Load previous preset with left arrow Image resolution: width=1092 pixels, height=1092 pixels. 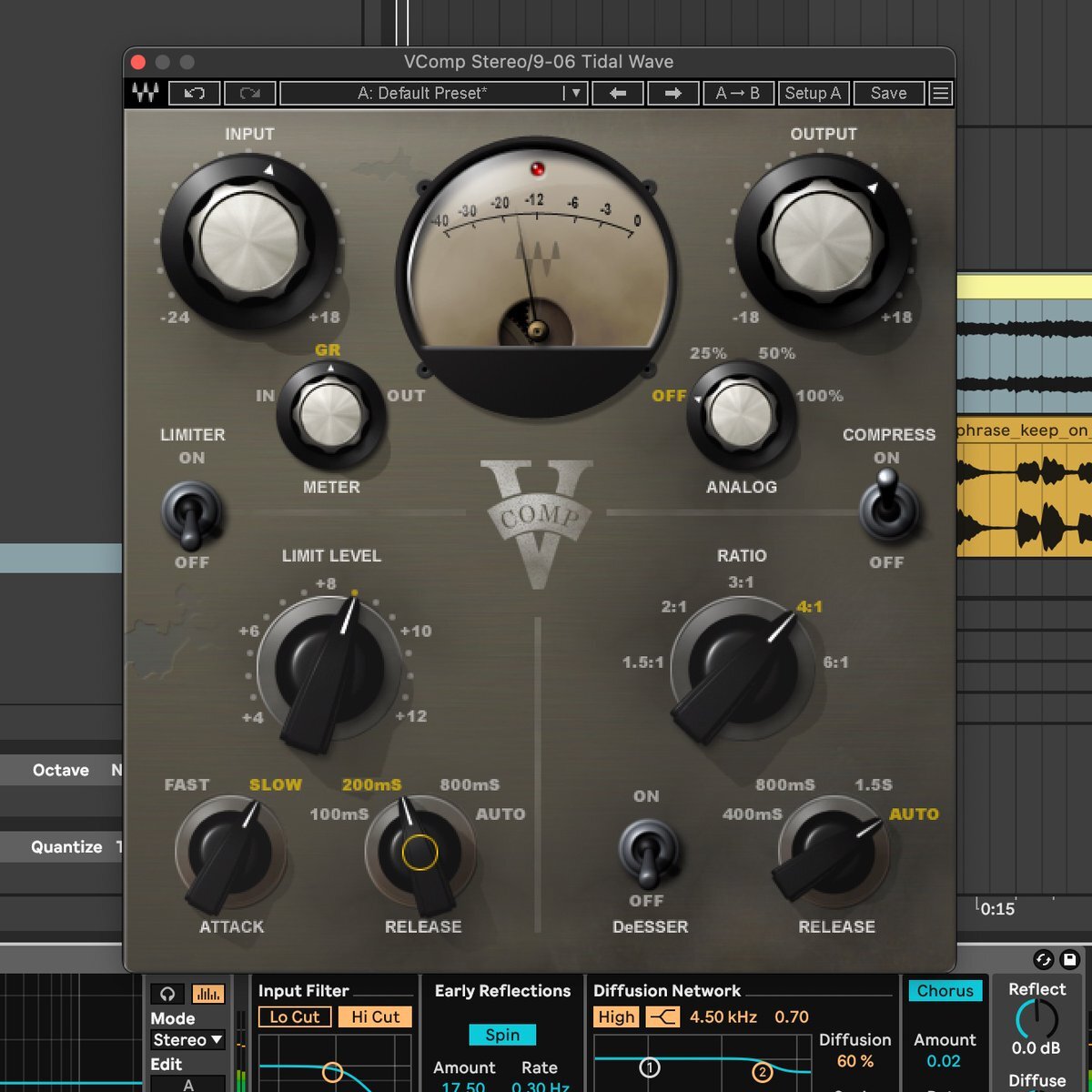click(x=618, y=93)
